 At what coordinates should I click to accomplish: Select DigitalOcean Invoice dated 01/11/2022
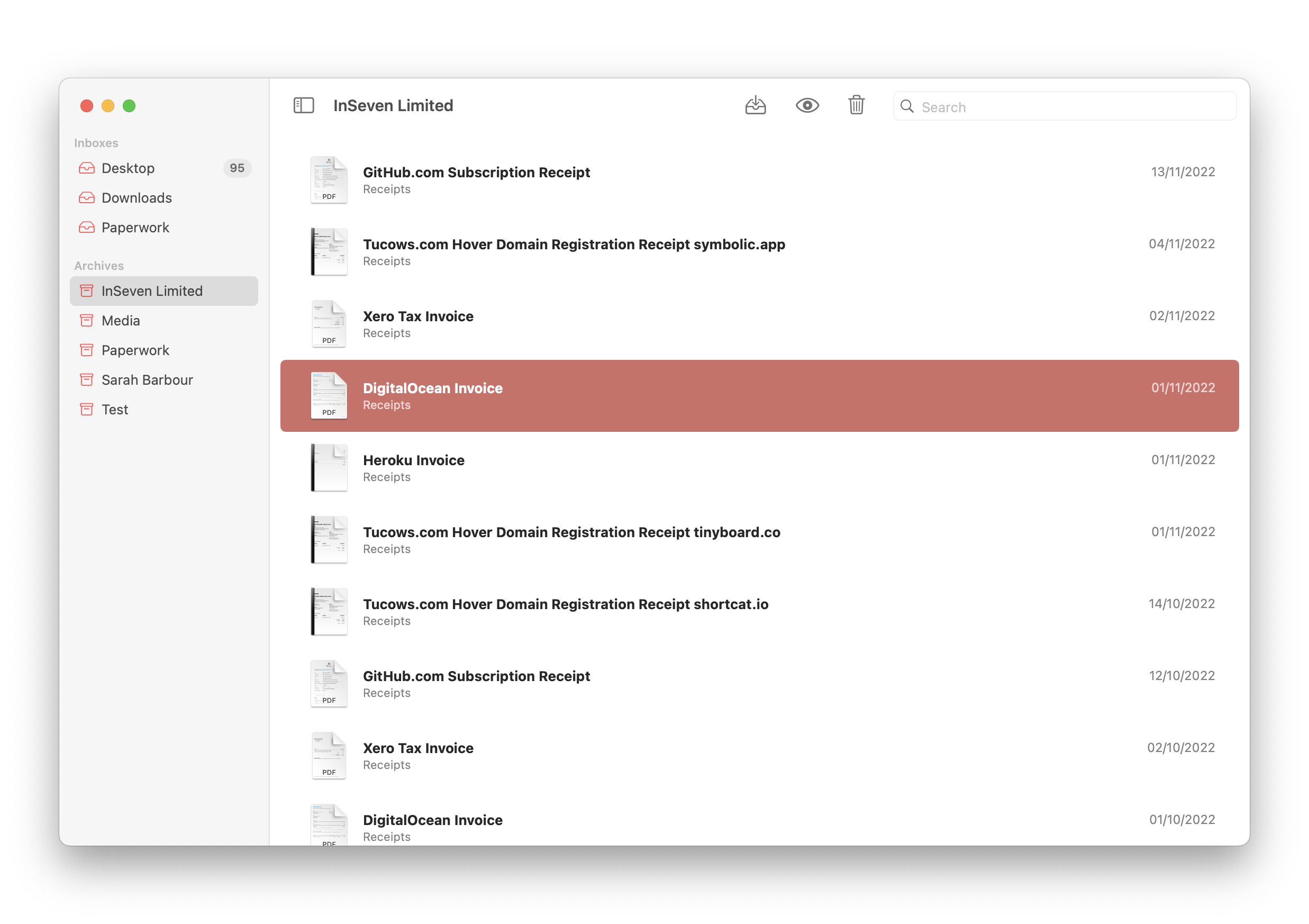(x=759, y=396)
